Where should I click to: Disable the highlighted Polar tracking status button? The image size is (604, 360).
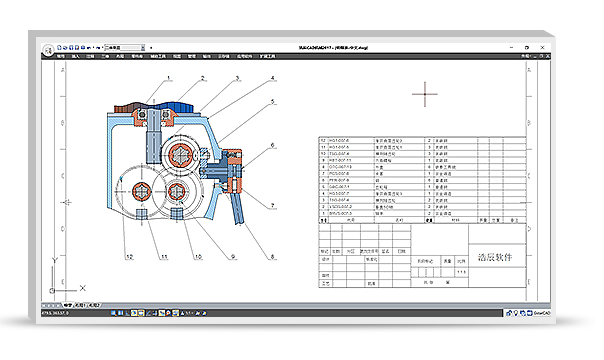tap(134, 313)
